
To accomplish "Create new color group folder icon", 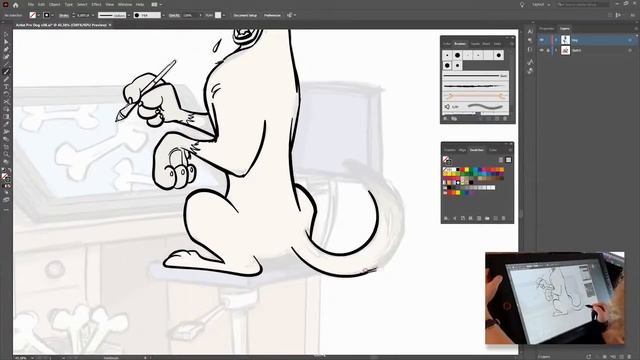I will pyautogui.click(x=487, y=218).
